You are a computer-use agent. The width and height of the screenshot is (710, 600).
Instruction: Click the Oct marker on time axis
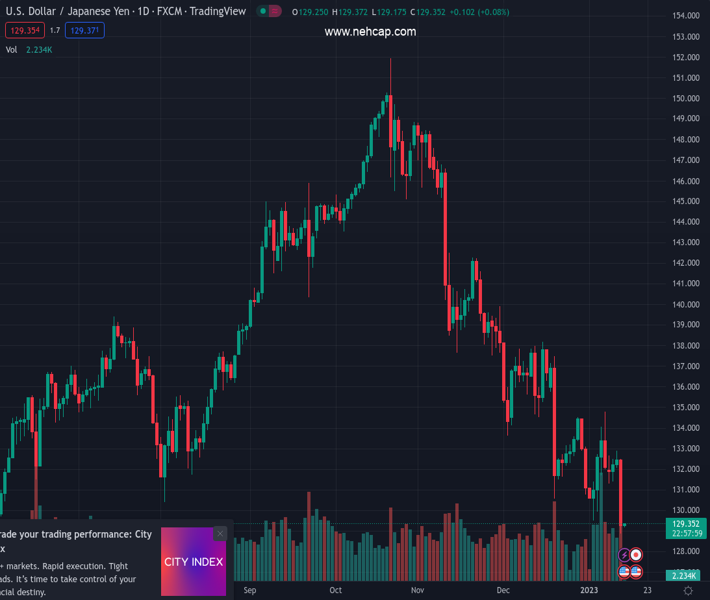click(336, 590)
